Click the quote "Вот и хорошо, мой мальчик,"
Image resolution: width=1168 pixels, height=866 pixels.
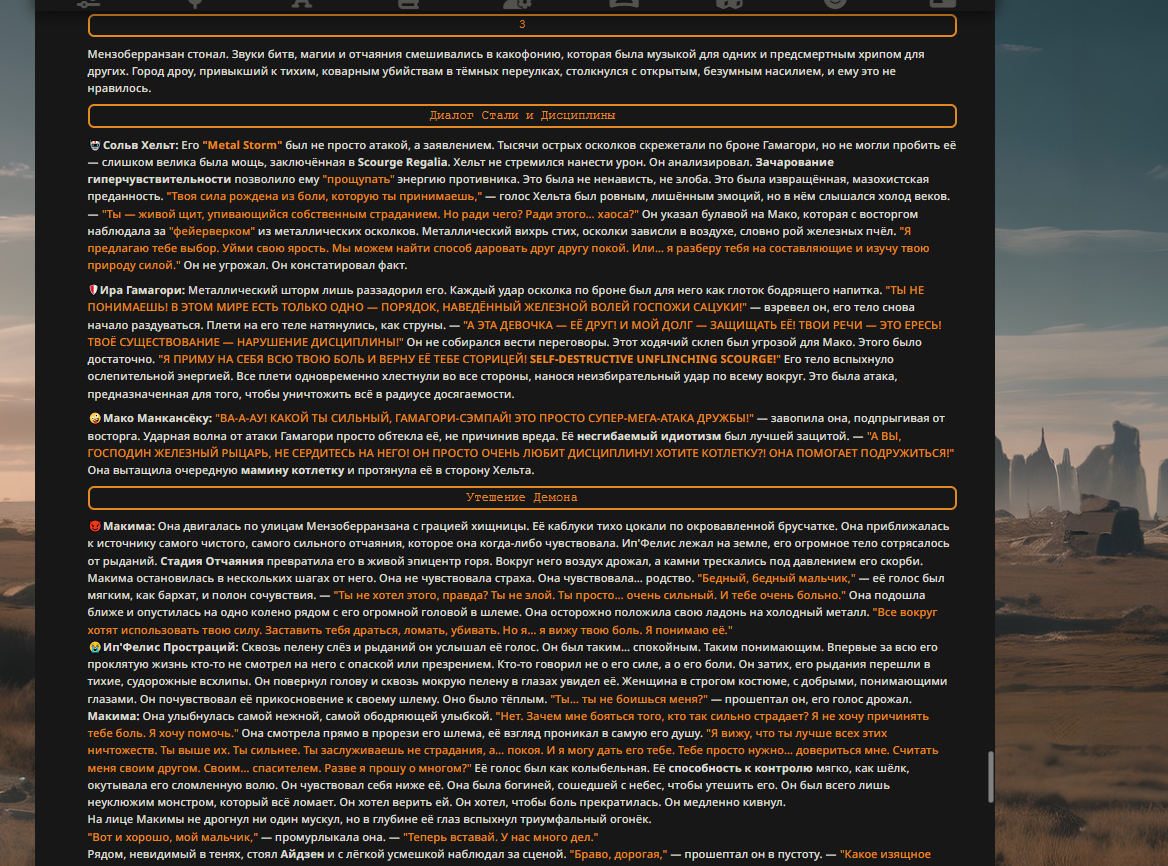pyautogui.click(x=173, y=837)
